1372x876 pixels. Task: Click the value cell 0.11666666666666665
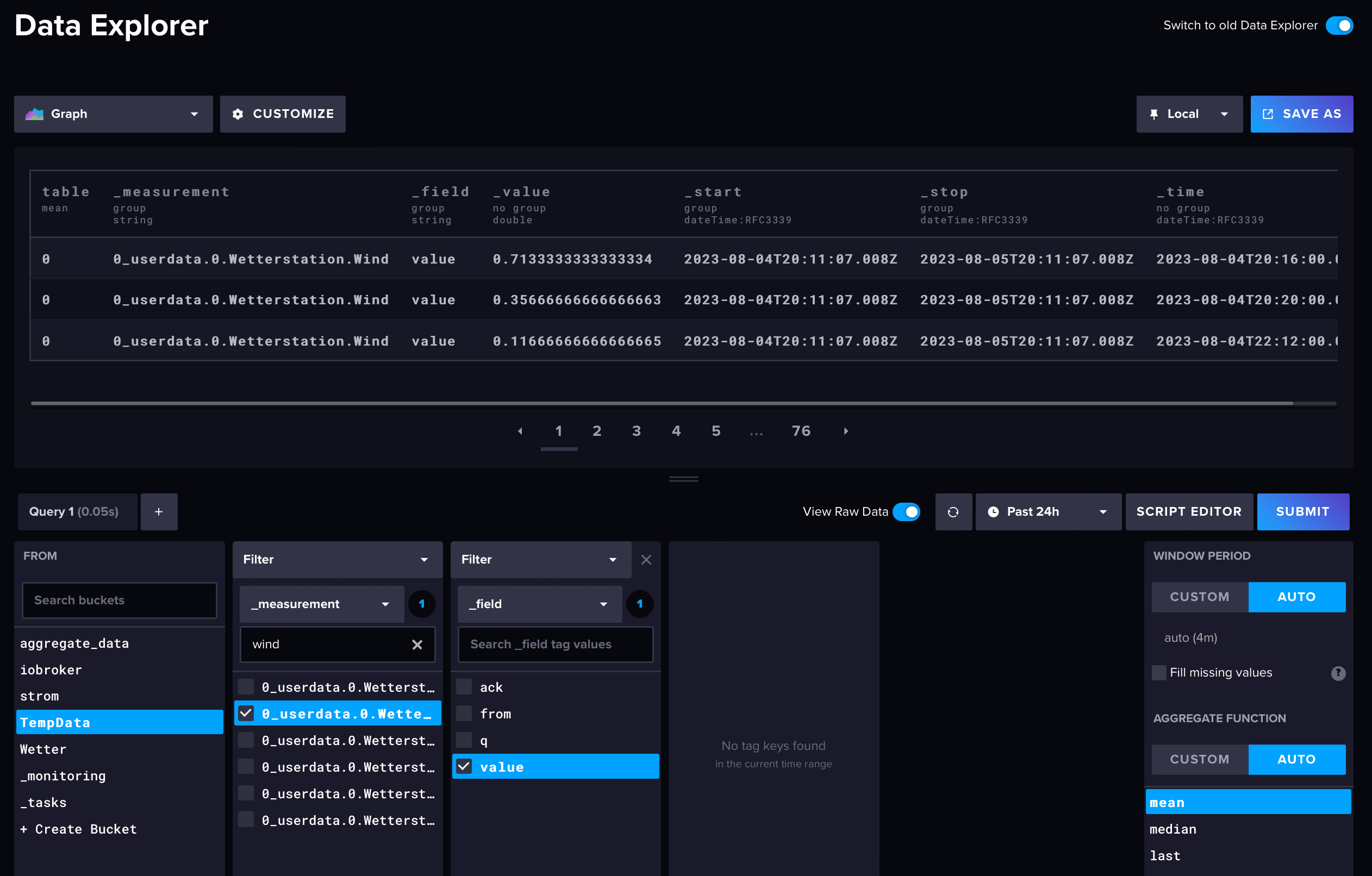pos(577,341)
